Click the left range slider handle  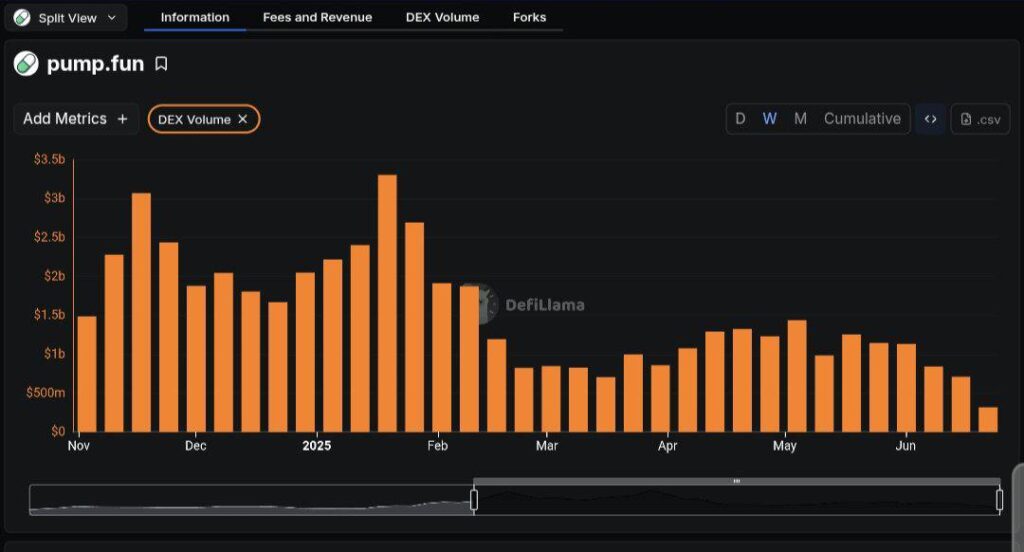[x=474, y=499]
